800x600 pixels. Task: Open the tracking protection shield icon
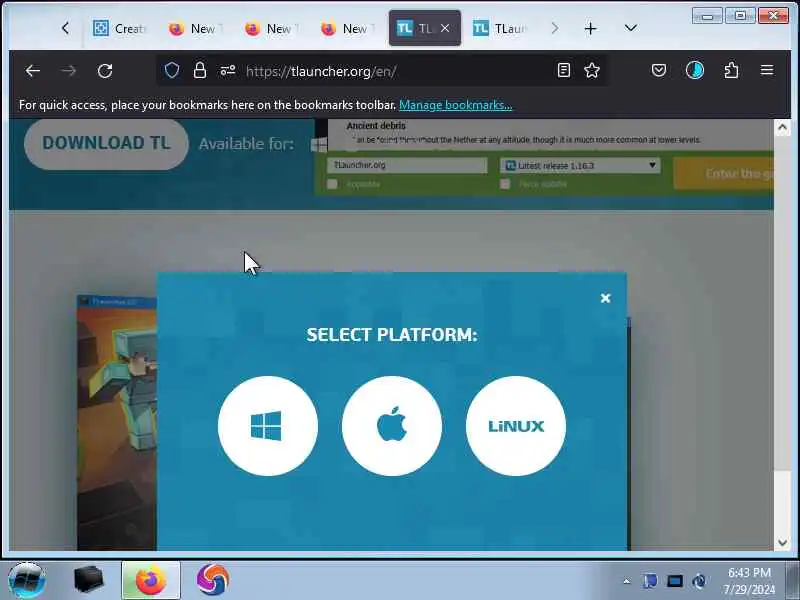tap(172, 70)
